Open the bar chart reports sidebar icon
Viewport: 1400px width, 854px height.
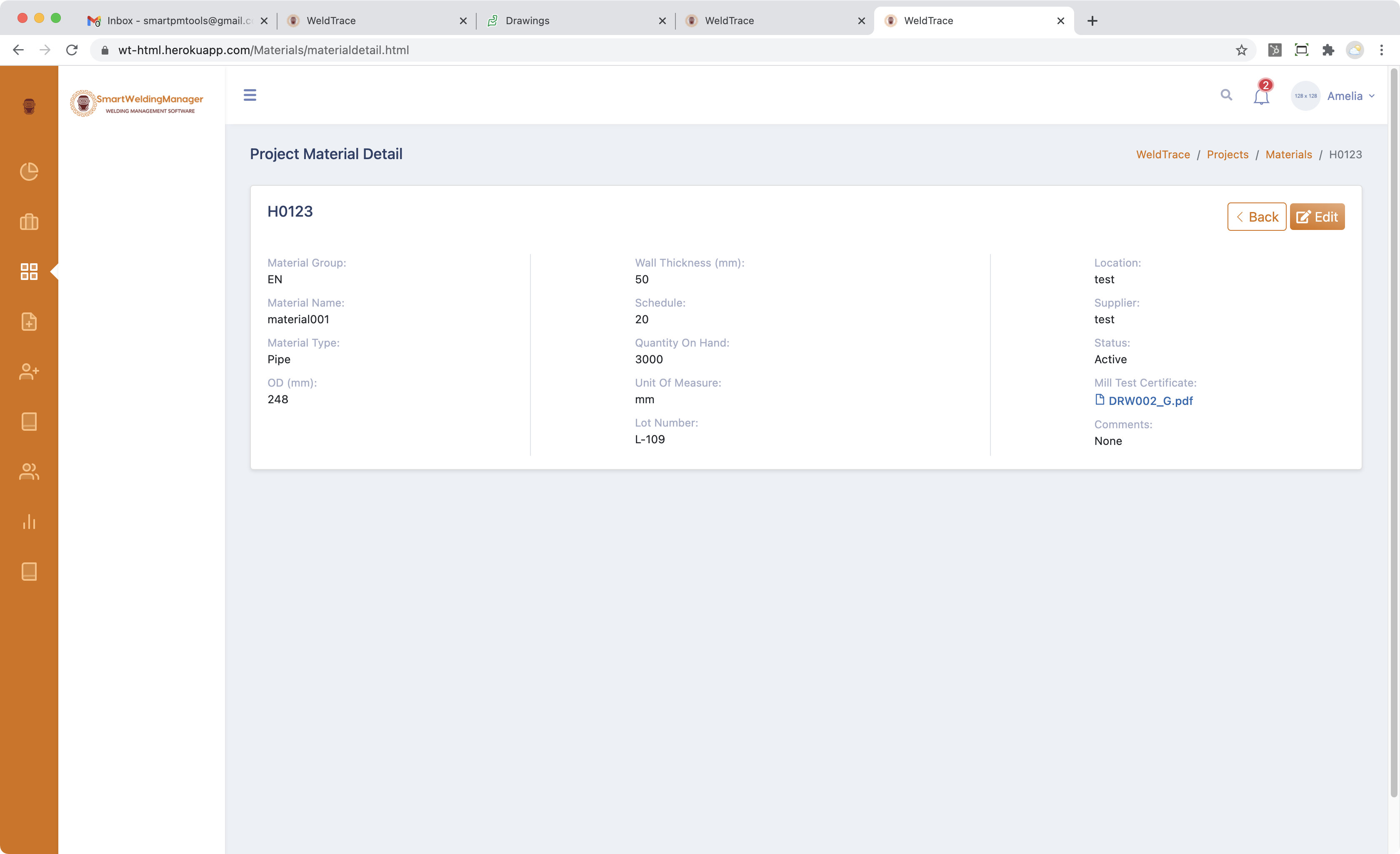point(29,522)
